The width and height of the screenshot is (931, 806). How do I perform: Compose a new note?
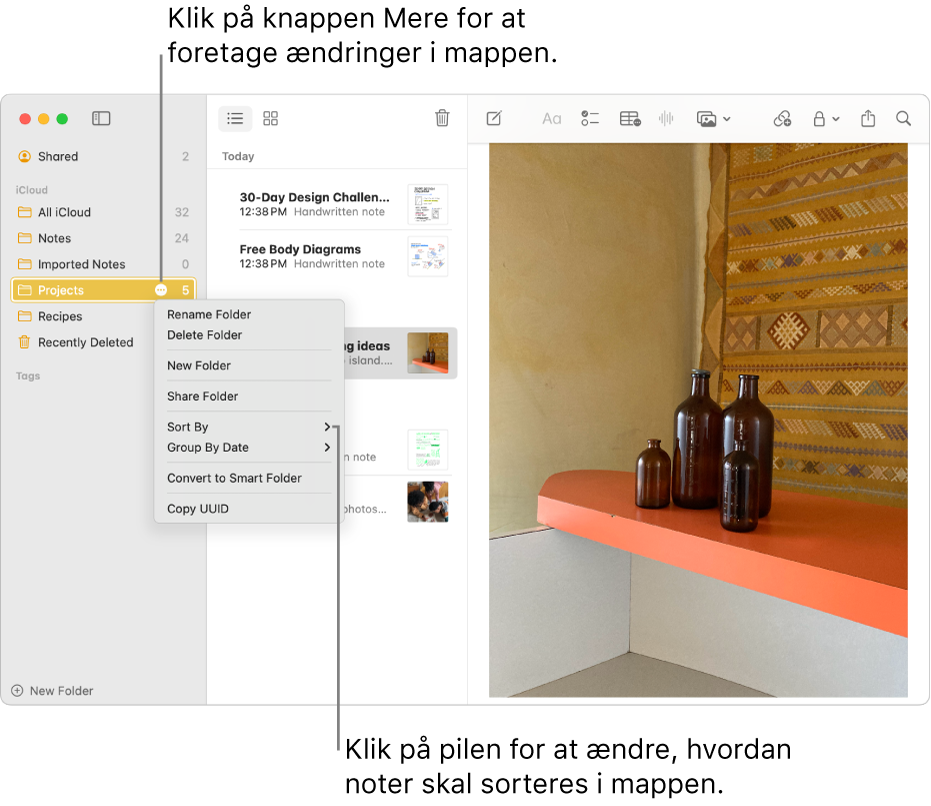[494, 118]
